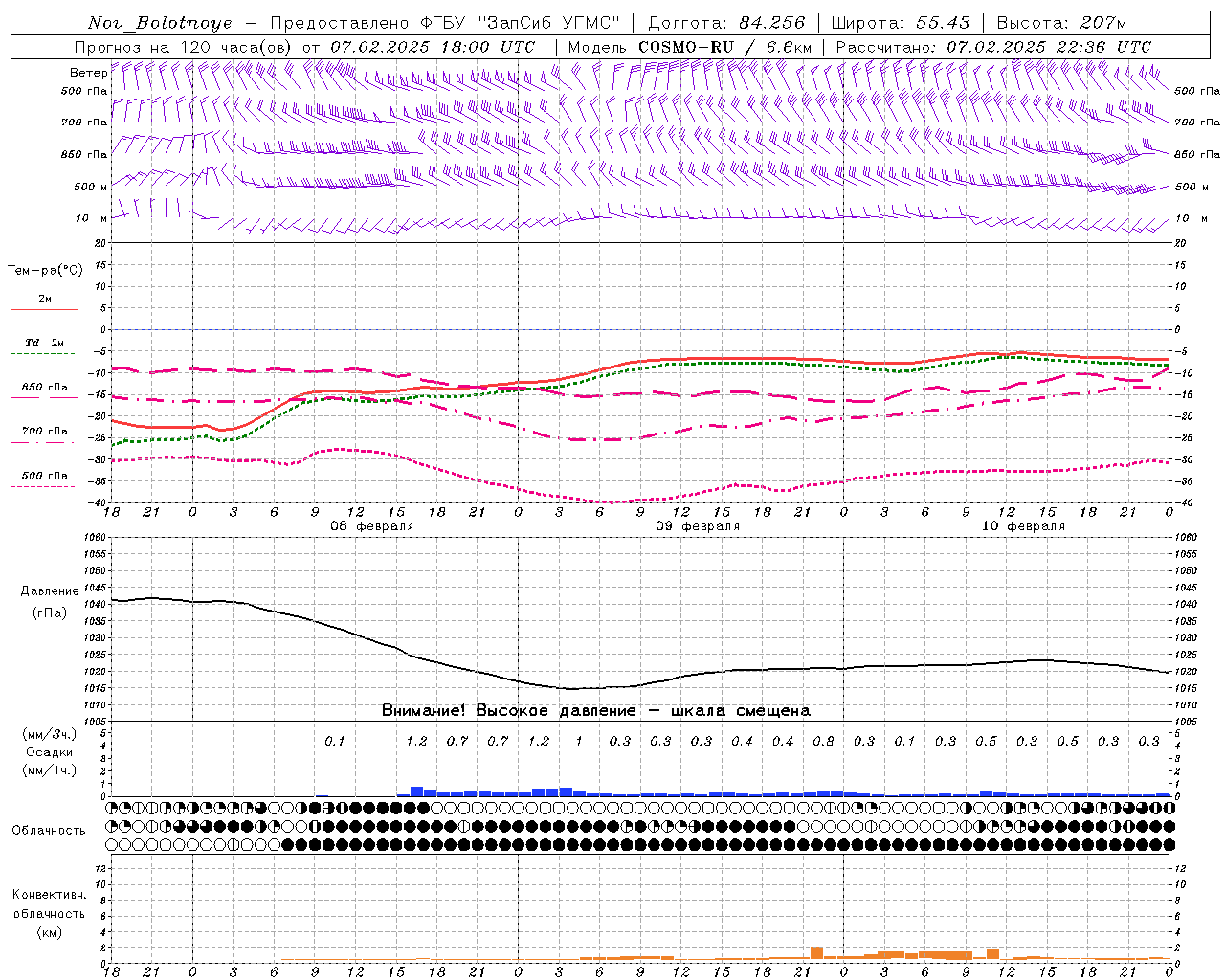Click the (гПа) pressure unit label

pyautogui.click(x=49, y=612)
